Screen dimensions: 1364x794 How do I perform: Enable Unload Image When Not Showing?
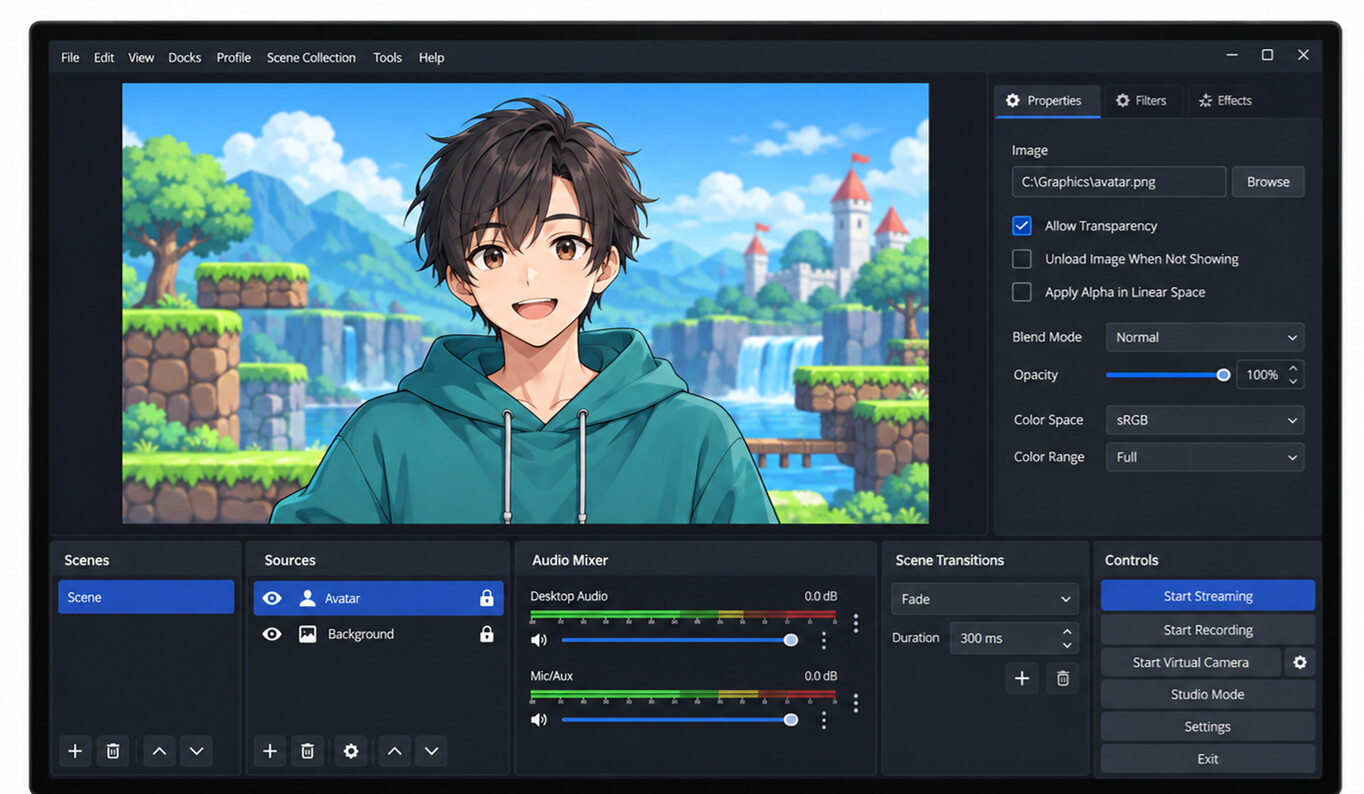tap(1022, 259)
